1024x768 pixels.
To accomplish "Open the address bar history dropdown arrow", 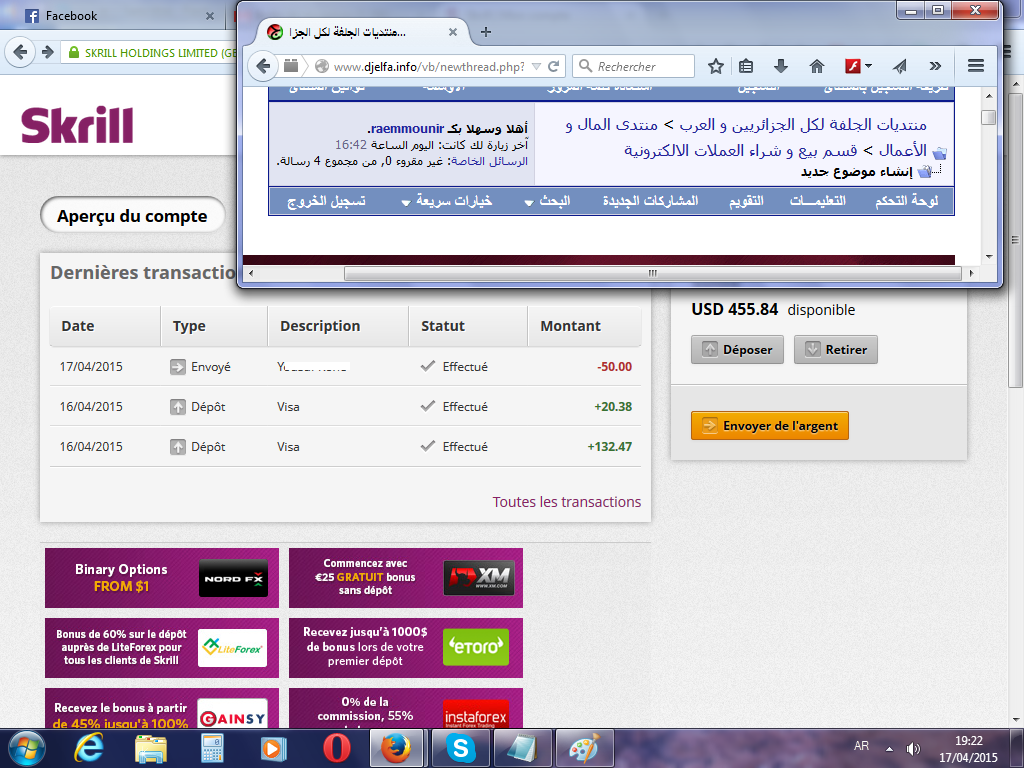I will coord(536,66).
